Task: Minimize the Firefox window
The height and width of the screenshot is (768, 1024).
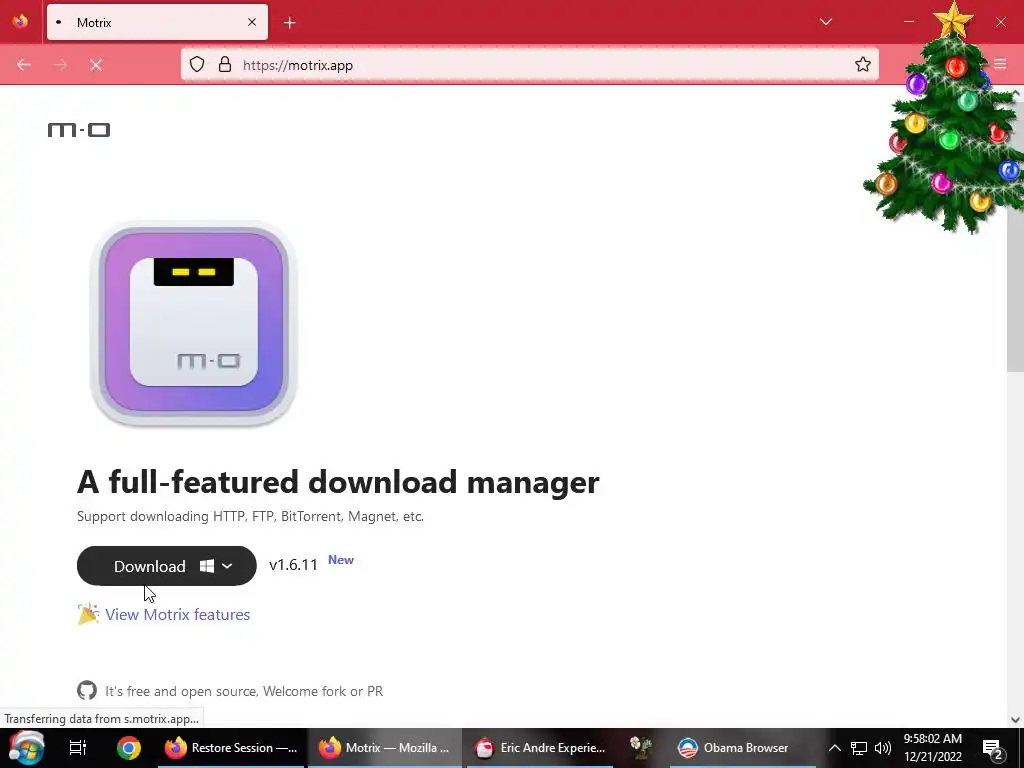Action: point(908,22)
